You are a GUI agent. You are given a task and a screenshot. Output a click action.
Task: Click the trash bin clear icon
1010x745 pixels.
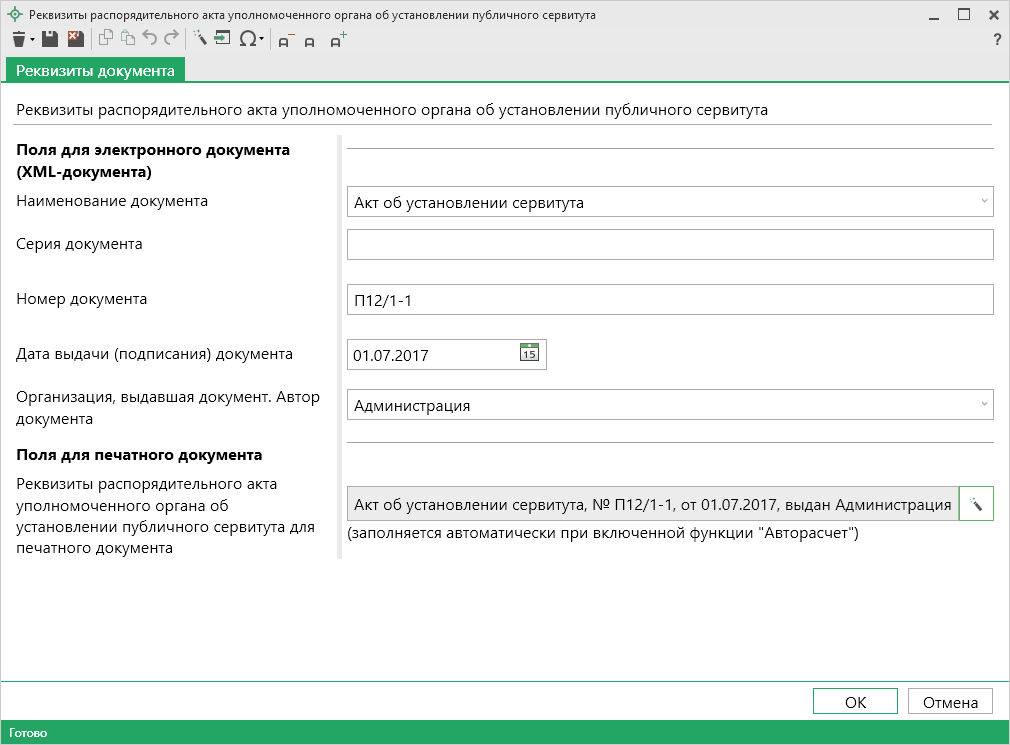[18, 39]
